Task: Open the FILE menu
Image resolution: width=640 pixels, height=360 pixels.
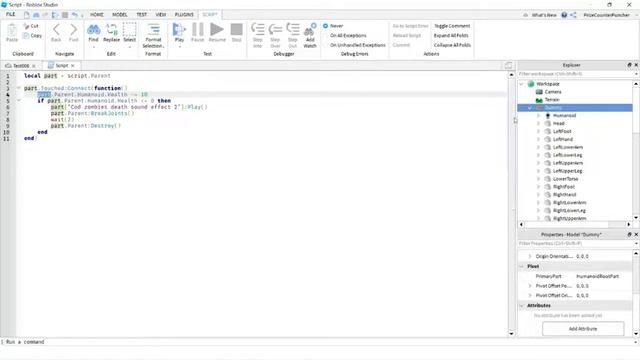Action: click(10, 14)
